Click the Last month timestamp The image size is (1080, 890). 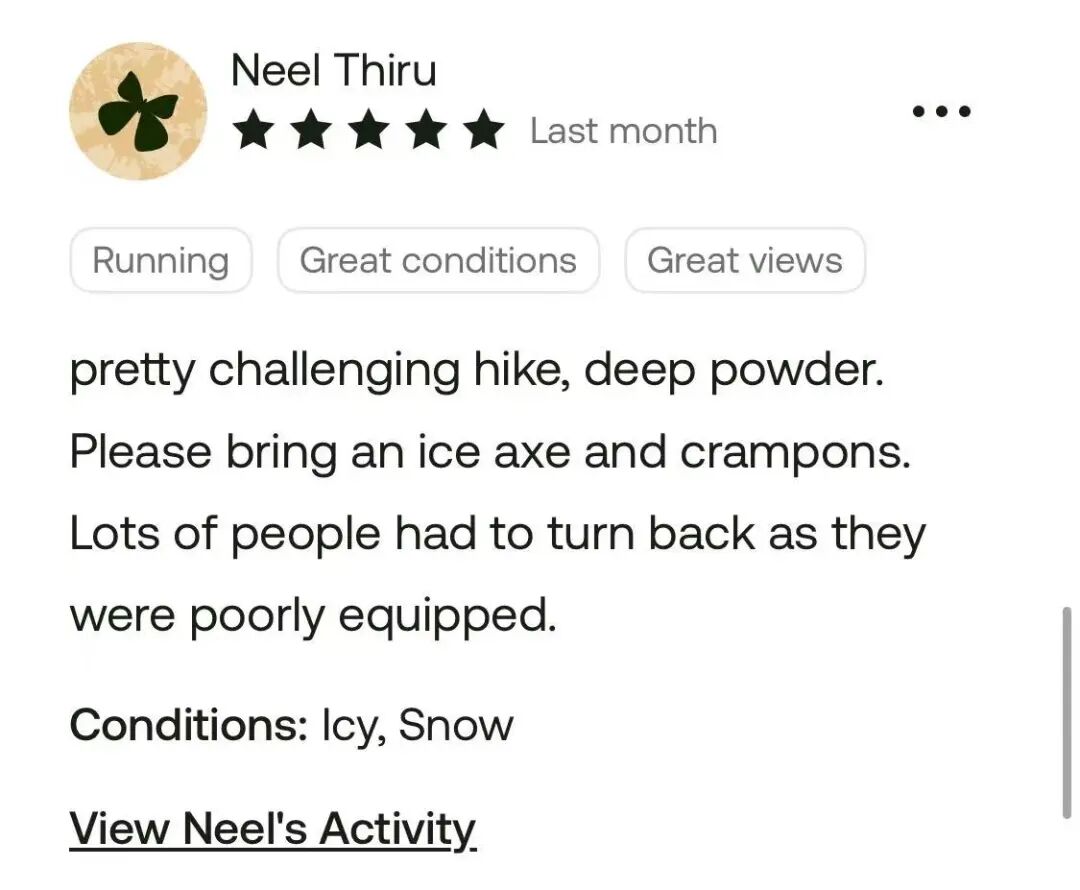tap(623, 131)
